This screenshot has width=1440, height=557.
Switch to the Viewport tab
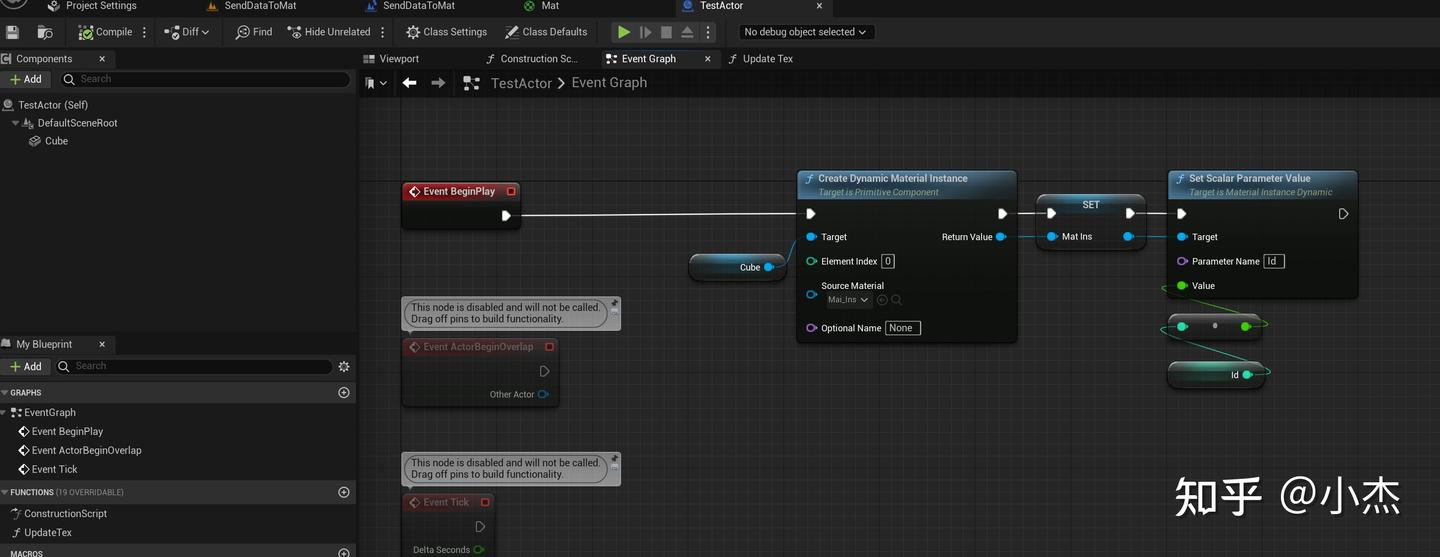(391, 59)
